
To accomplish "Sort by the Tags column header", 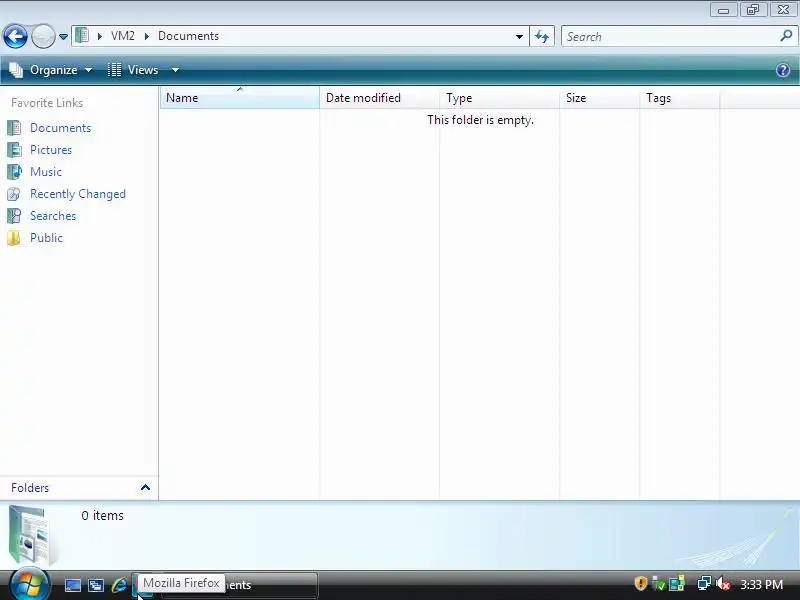I will [x=679, y=97].
